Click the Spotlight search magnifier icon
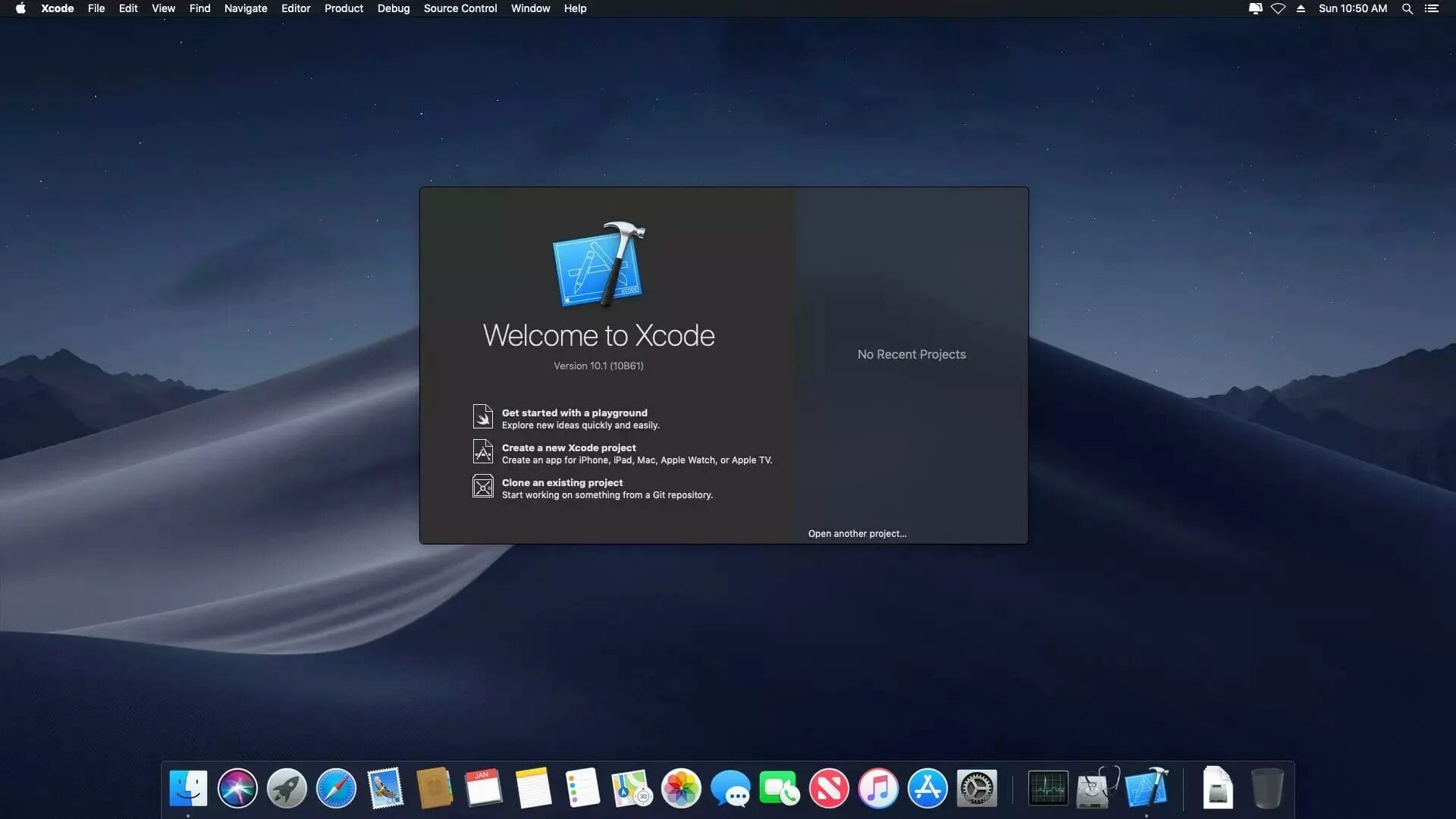This screenshot has height=819, width=1456. (x=1407, y=8)
